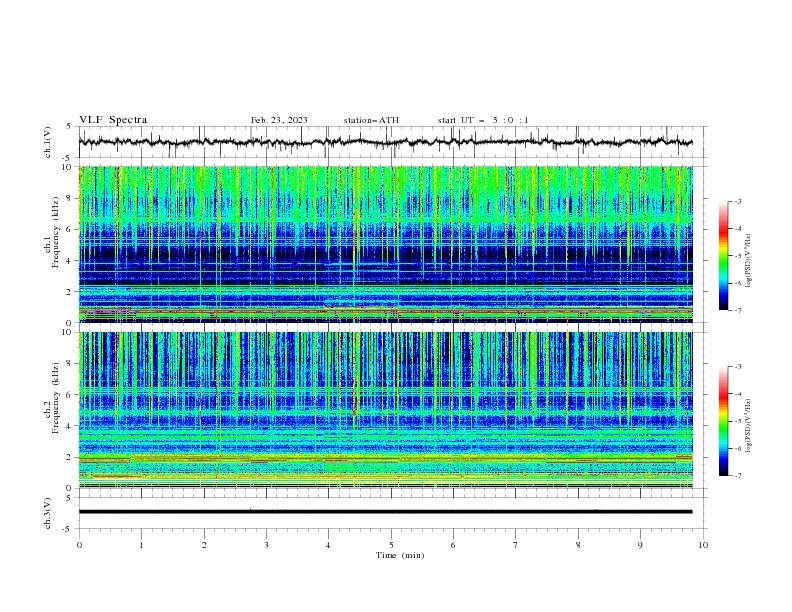Image resolution: width=792 pixels, height=612 pixels.
Task: Select the Feb. 23, 2023 date label
Action: click(279, 120)
